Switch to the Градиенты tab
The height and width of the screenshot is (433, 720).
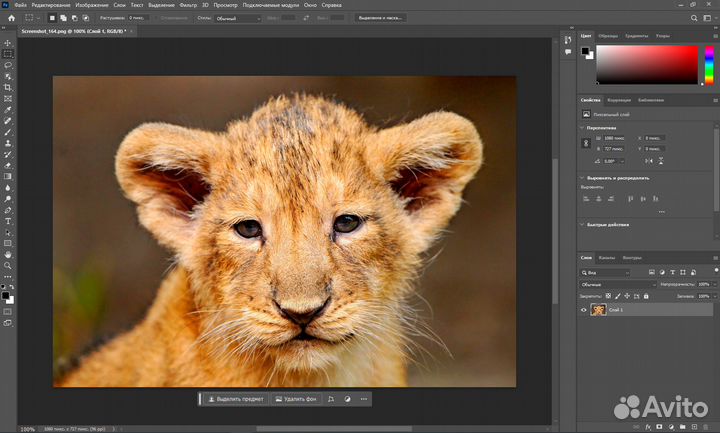click(636, 36)
